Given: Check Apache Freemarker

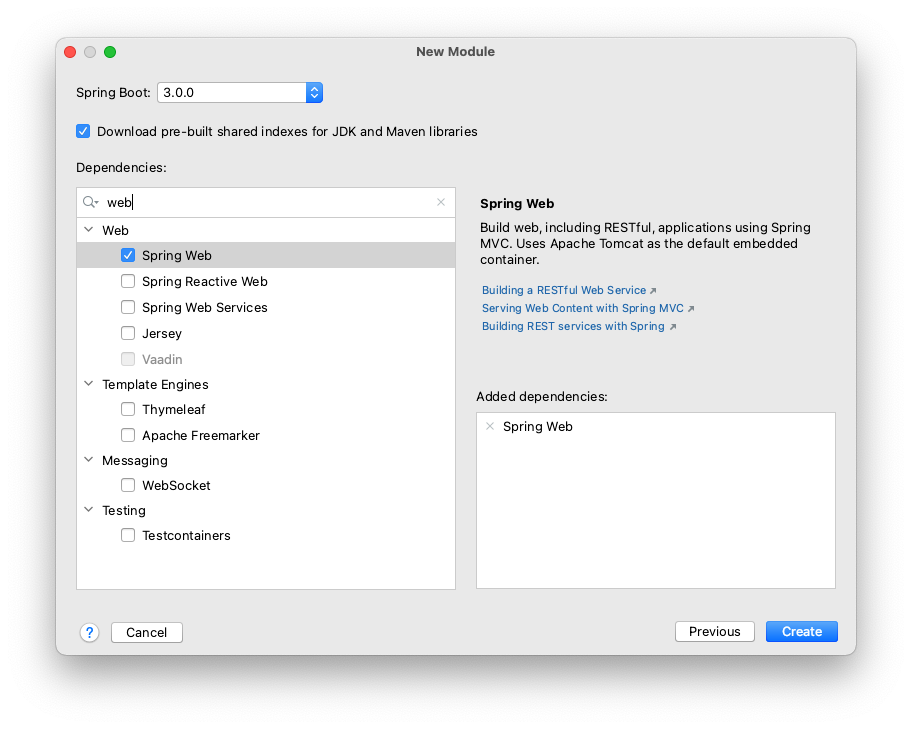Looking at the screenshot, I should coord(128,435).
